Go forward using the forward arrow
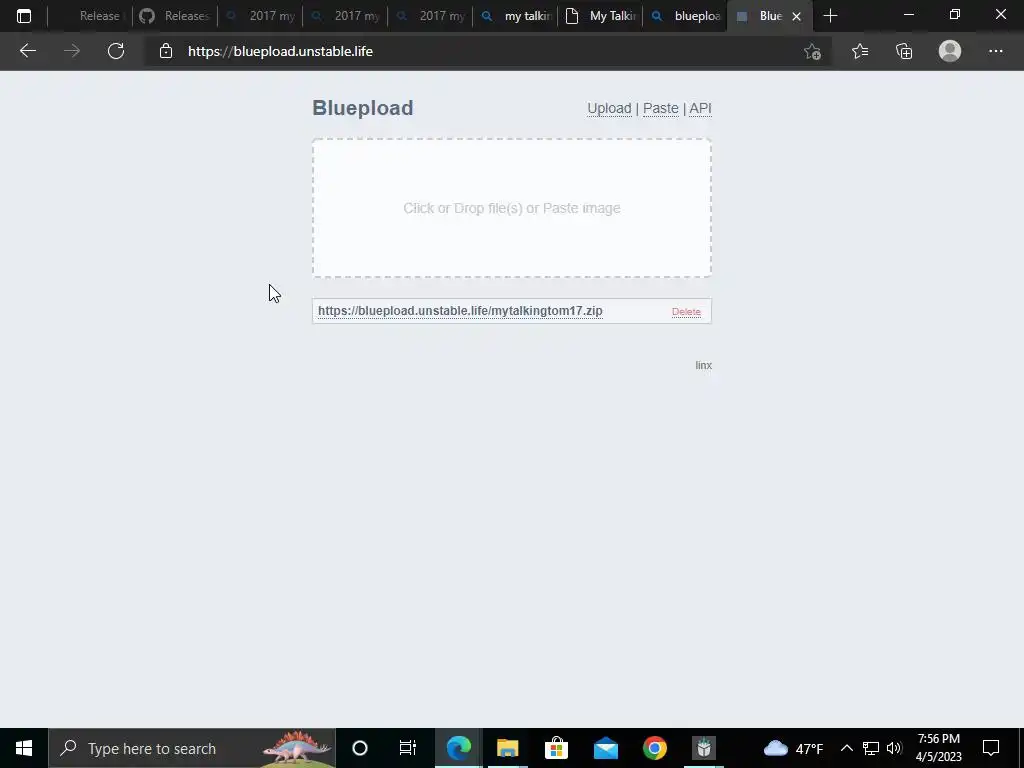The width and height of the screenshot is (1024, 768). coord(72,51)
